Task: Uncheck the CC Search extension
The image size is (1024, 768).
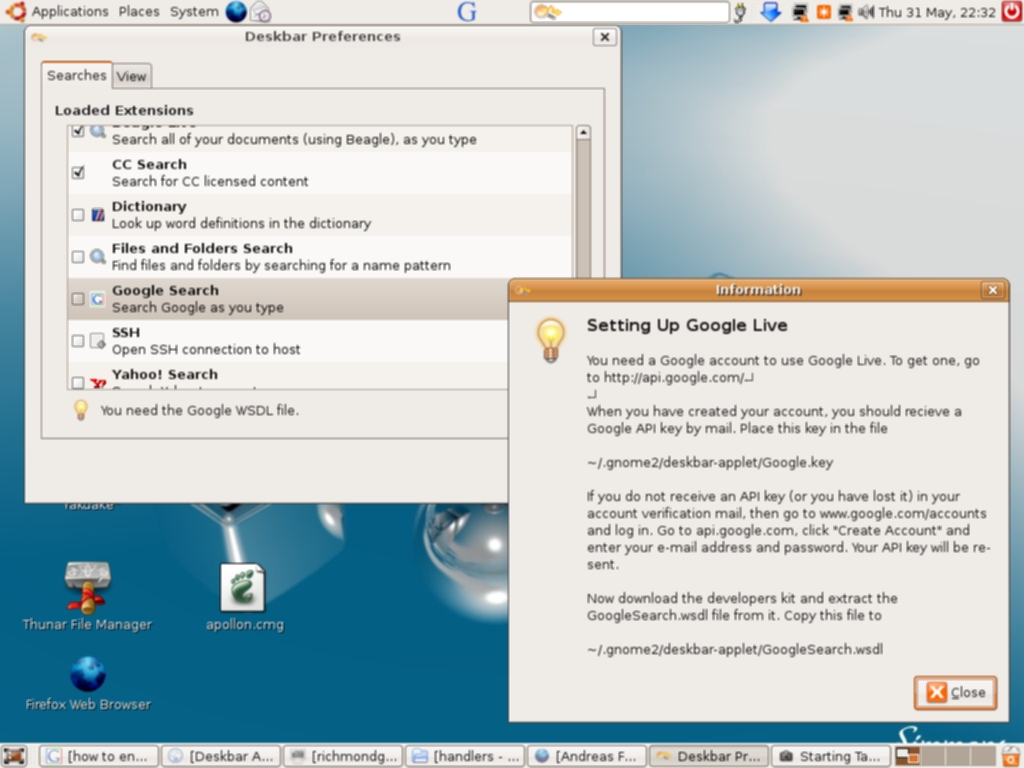Action: (78, 172)
